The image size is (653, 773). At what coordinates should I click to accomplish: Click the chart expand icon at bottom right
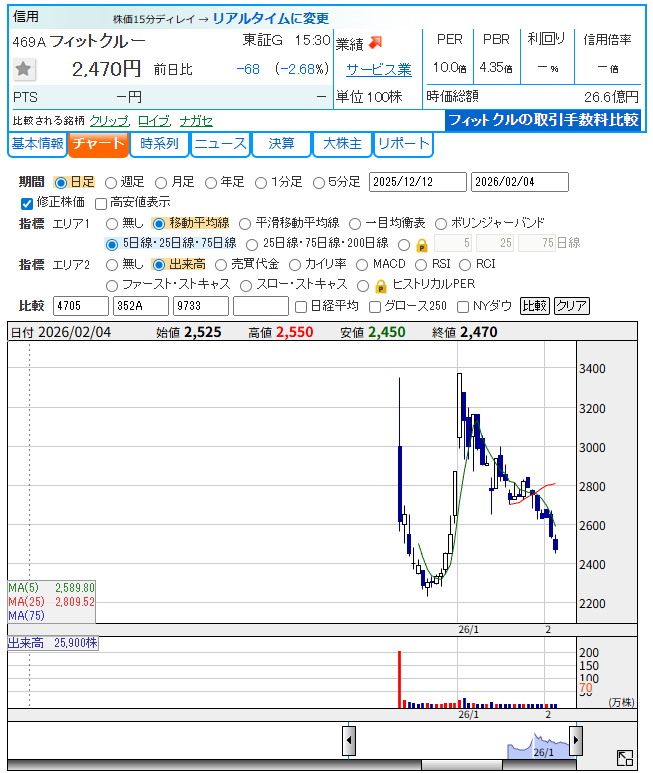[625, 758]
